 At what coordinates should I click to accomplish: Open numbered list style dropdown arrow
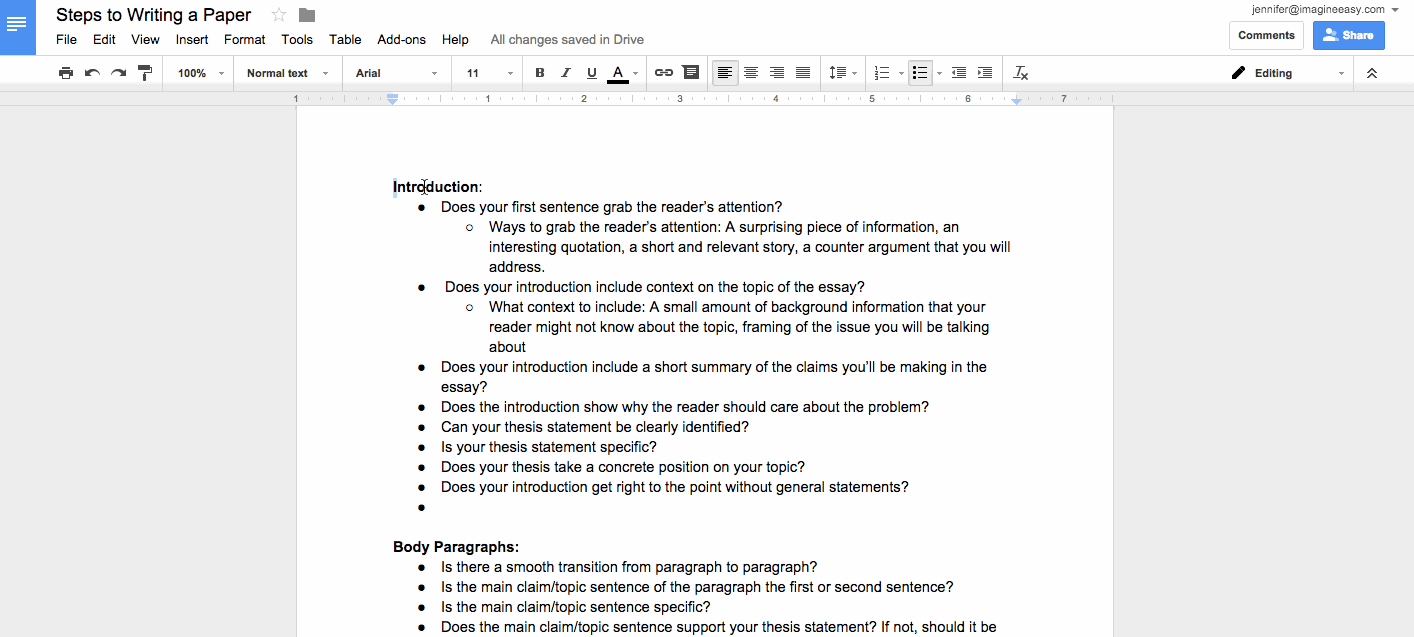(901, 74)
